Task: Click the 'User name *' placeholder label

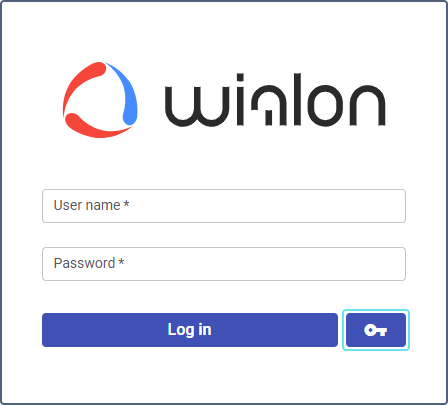Action: [91, 205]
